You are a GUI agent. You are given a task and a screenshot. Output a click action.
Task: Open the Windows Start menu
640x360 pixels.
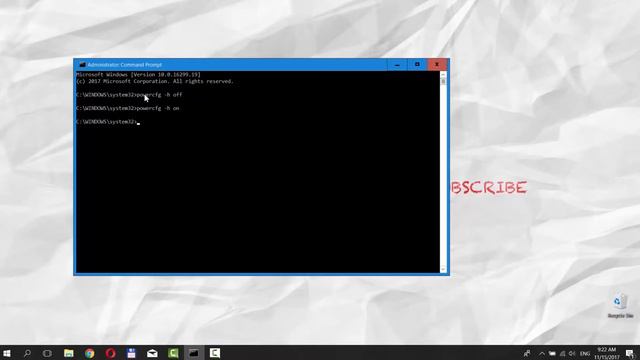click(x=7, y=353)
